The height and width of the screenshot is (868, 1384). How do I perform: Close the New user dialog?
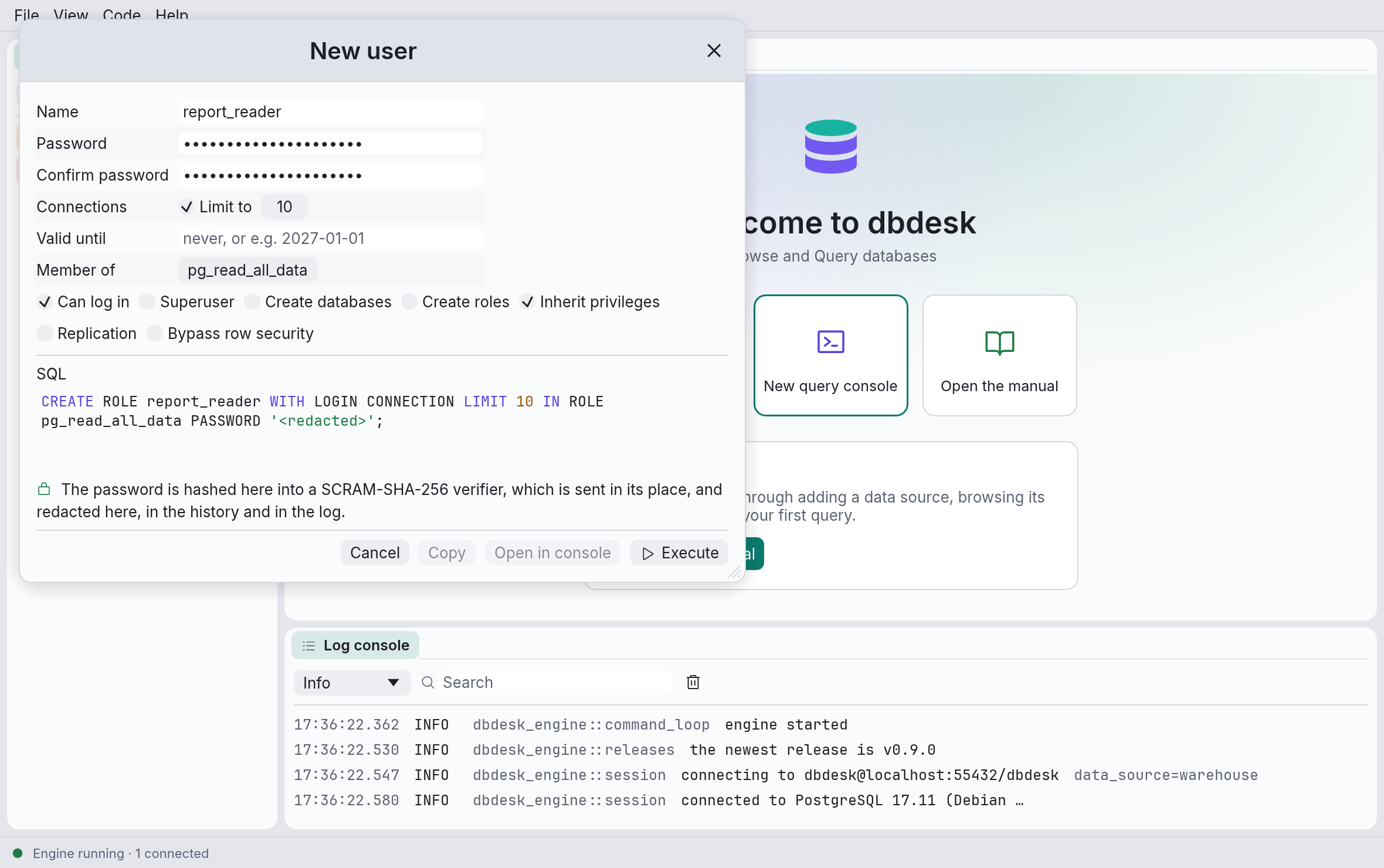[x=714, y=51]
